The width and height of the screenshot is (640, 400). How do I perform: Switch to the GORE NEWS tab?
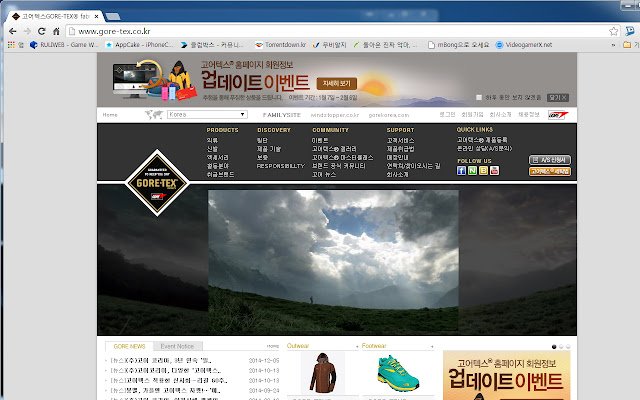coord(129,346)
